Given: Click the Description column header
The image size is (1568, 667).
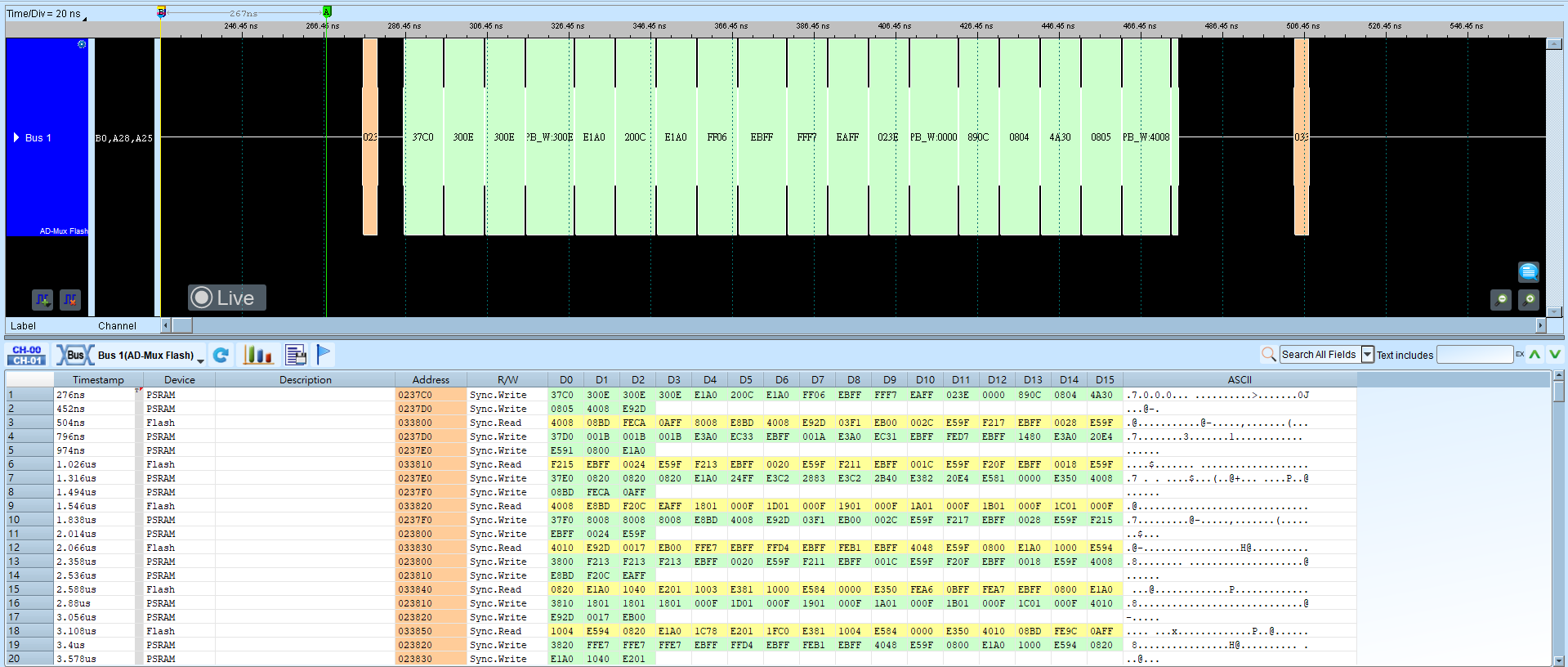Looking at the screenshot, I should pyautogui.click(x=306, y=379).
